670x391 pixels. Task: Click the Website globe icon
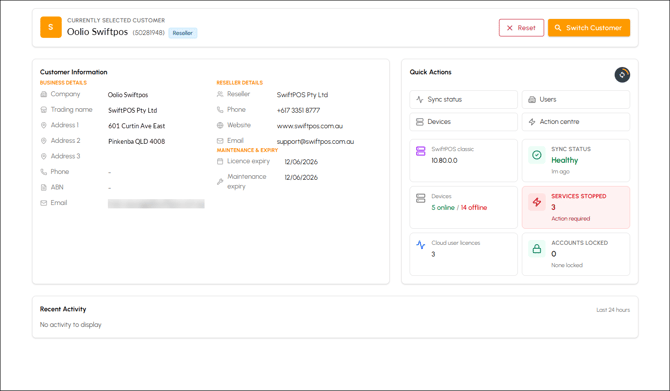click(220, 125)
